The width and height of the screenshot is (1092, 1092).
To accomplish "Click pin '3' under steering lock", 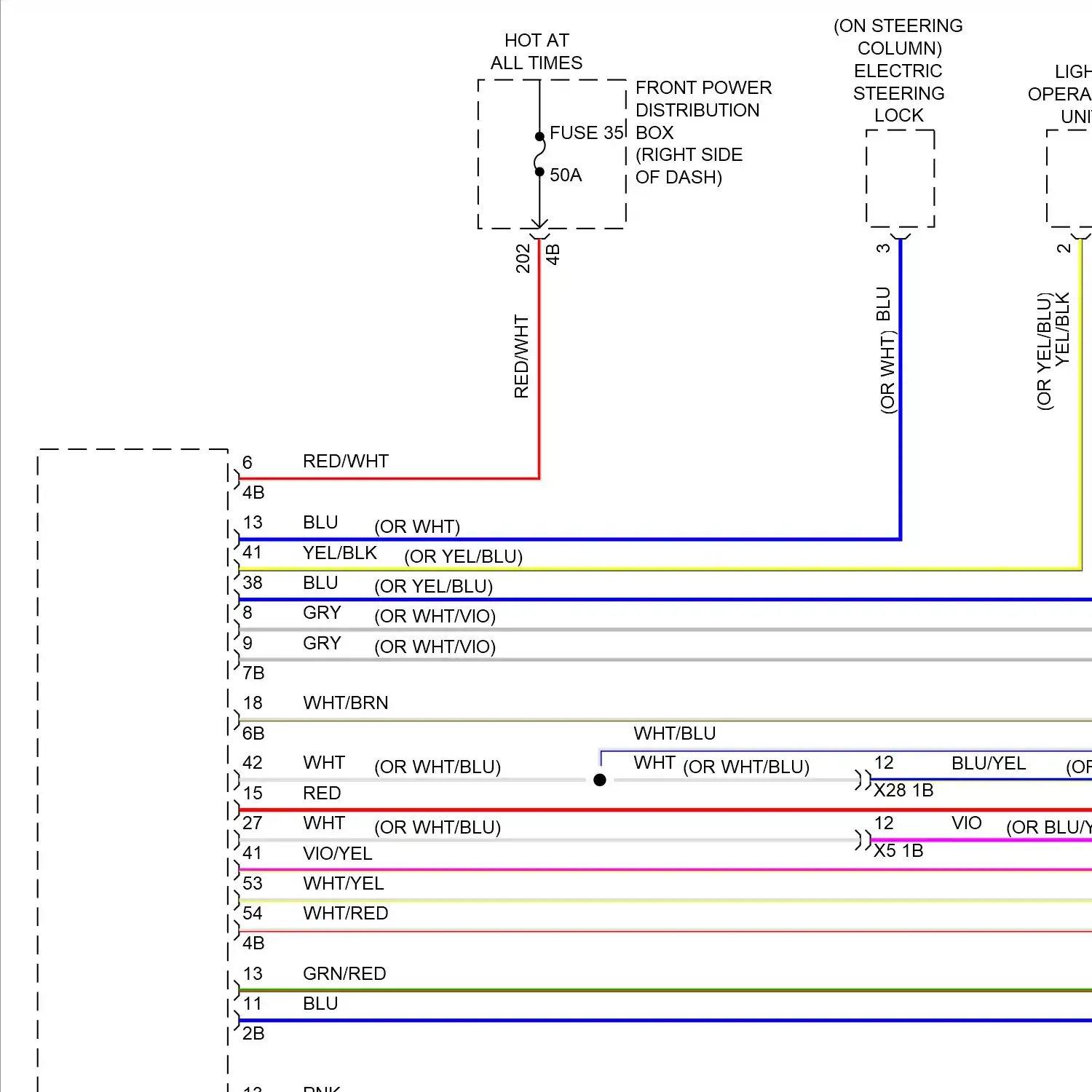I will tap(883, 248).
